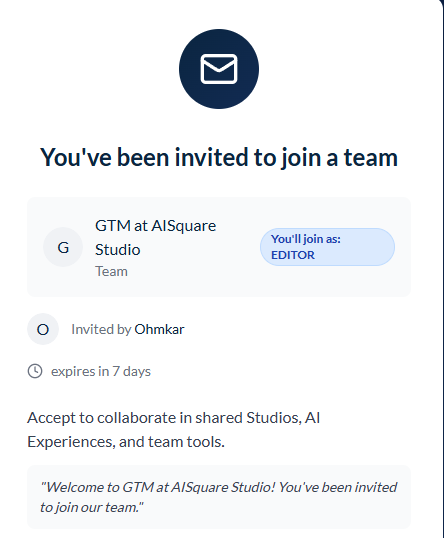Click the 'Invited by' label
This screenshot has height=538, width=444.
click(x=101, y=329)
